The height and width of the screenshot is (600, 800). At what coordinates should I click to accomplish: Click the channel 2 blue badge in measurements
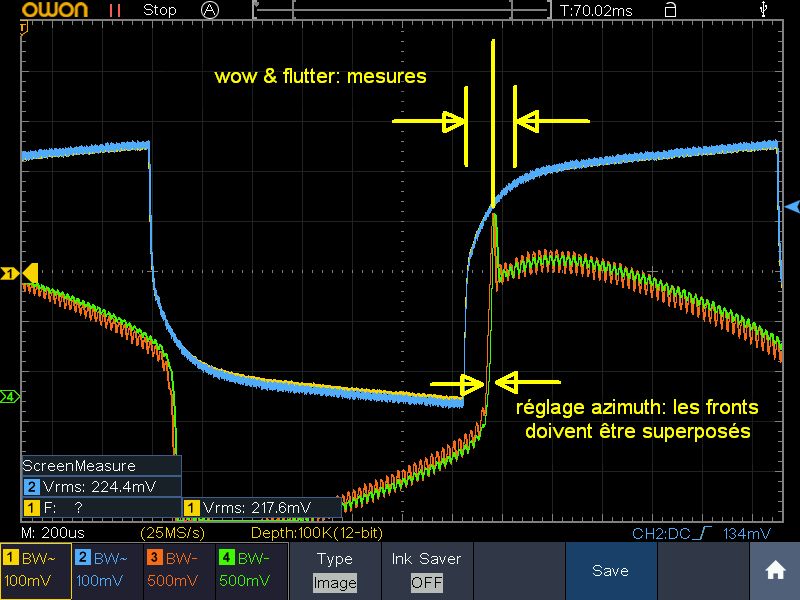(x=32, y=486)
